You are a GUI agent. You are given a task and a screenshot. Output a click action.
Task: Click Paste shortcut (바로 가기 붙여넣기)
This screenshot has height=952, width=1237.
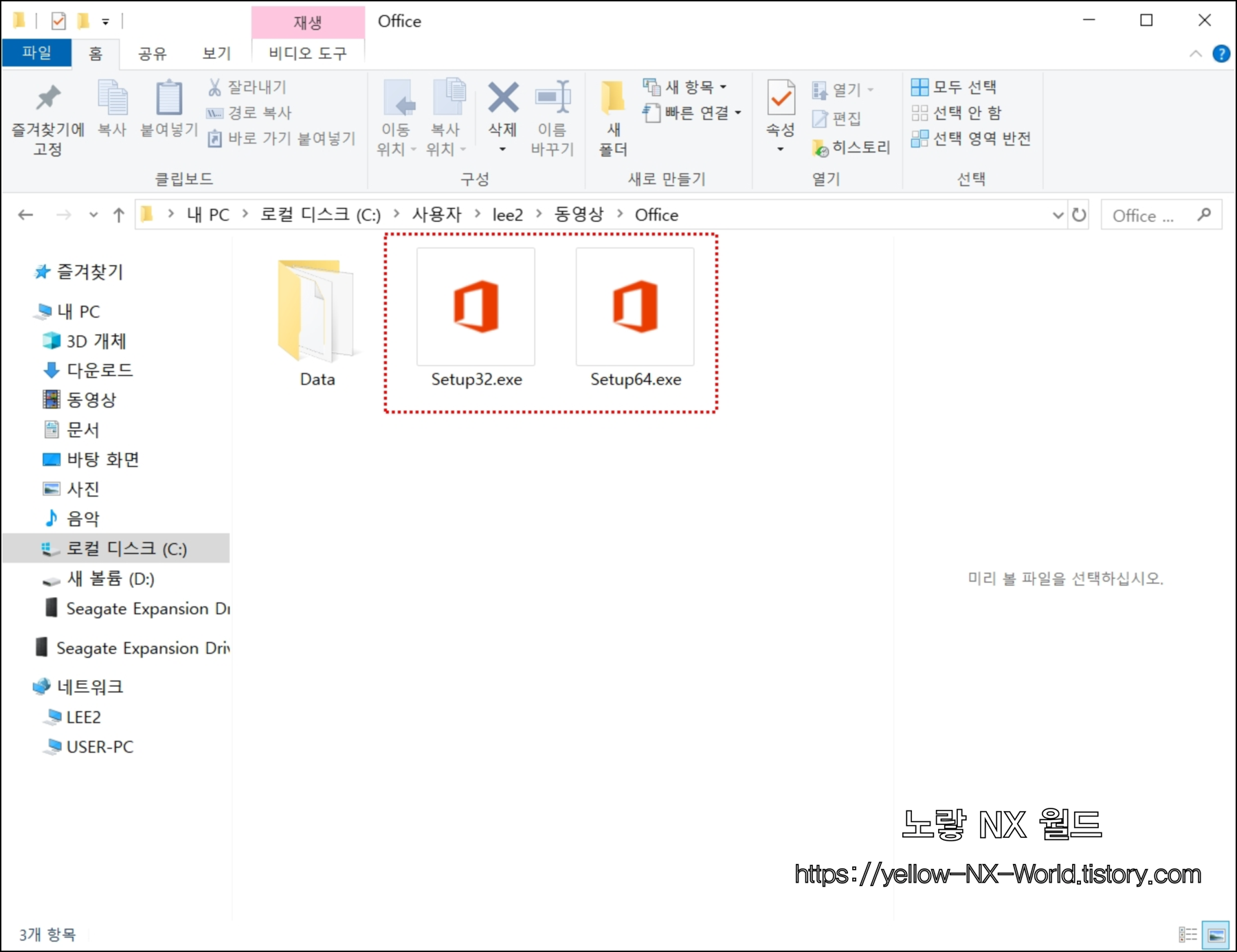click(282, 139)
